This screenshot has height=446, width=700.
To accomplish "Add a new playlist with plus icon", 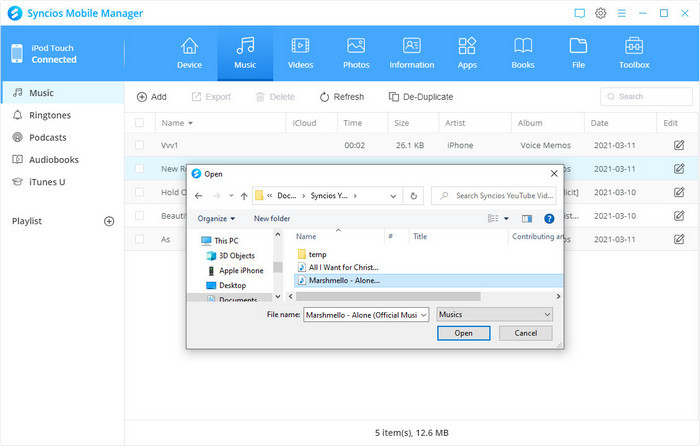I will pyautogui.click(x=109, y=221).
